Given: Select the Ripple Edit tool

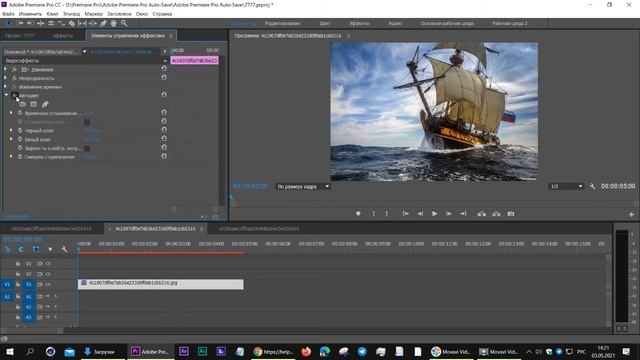Looking at the screenshot, I should click(x=40, y=24).
